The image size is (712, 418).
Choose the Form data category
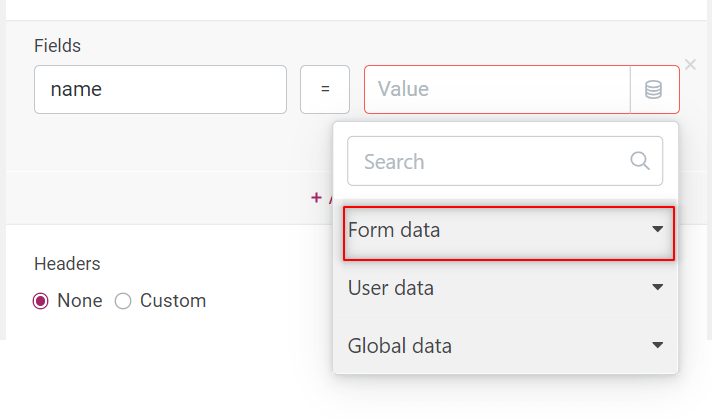(394, 230)
